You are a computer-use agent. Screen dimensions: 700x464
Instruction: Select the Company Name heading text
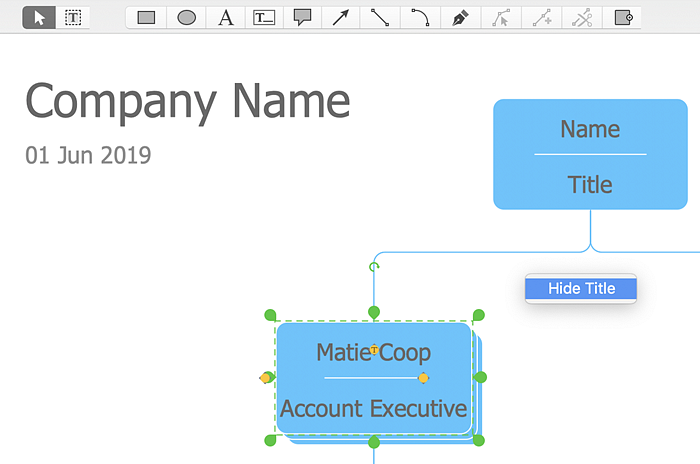[188, 101]
